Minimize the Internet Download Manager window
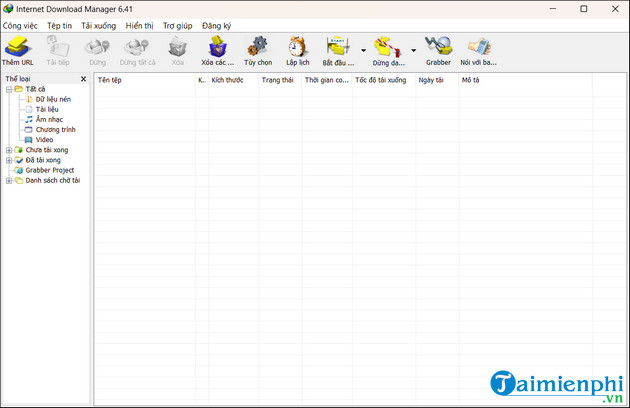Image resolution: width=630 pixels, height=408 pixels. 553,8
